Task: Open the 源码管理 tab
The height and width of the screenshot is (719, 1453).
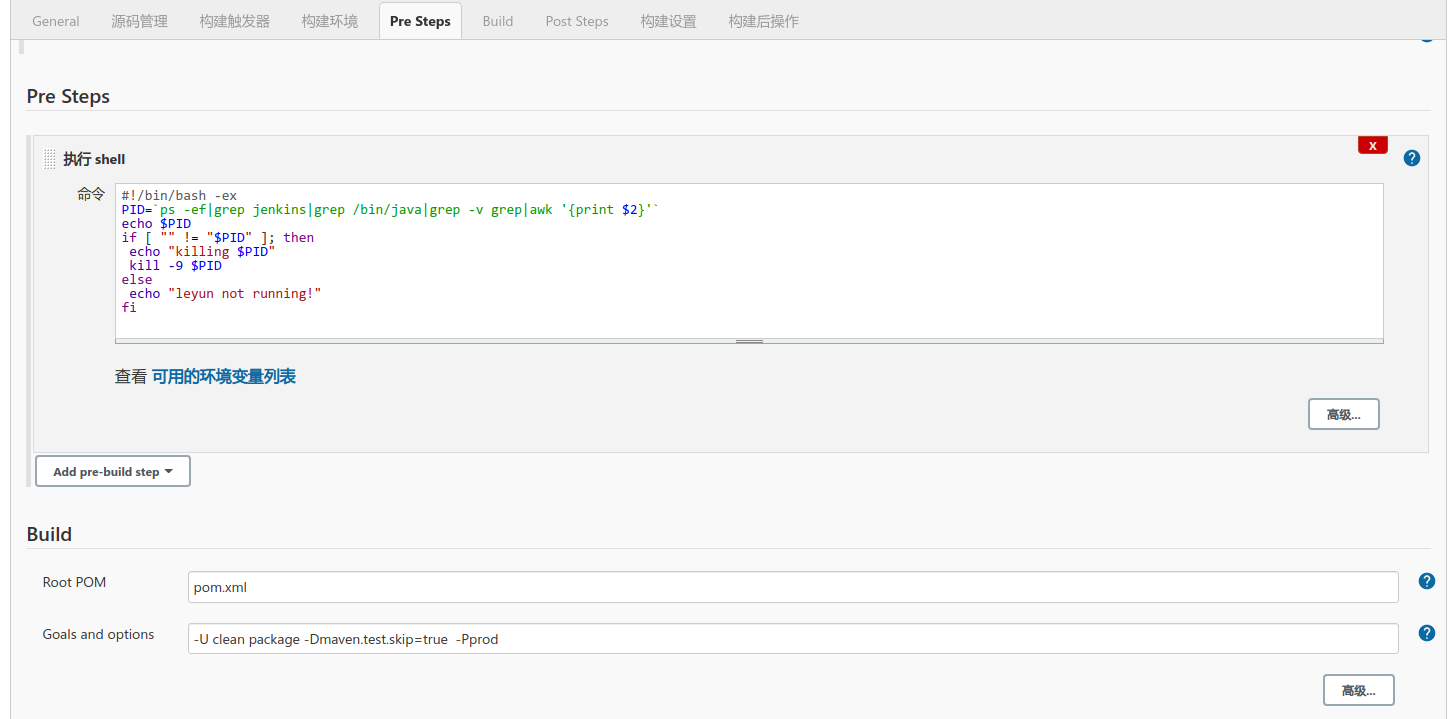Action: click(x=139, y=21)
